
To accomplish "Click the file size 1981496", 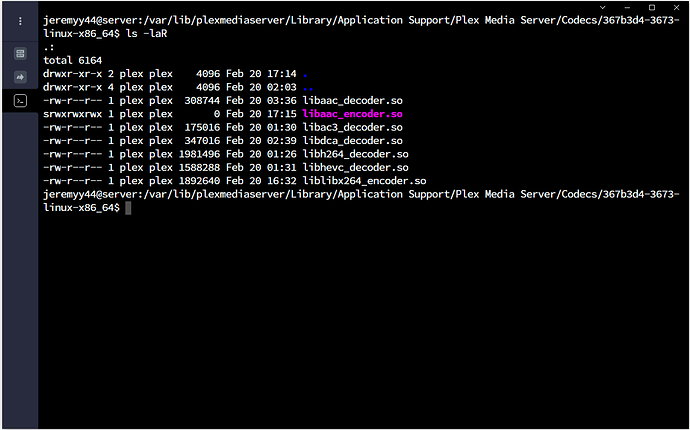I will click(199, 154).
